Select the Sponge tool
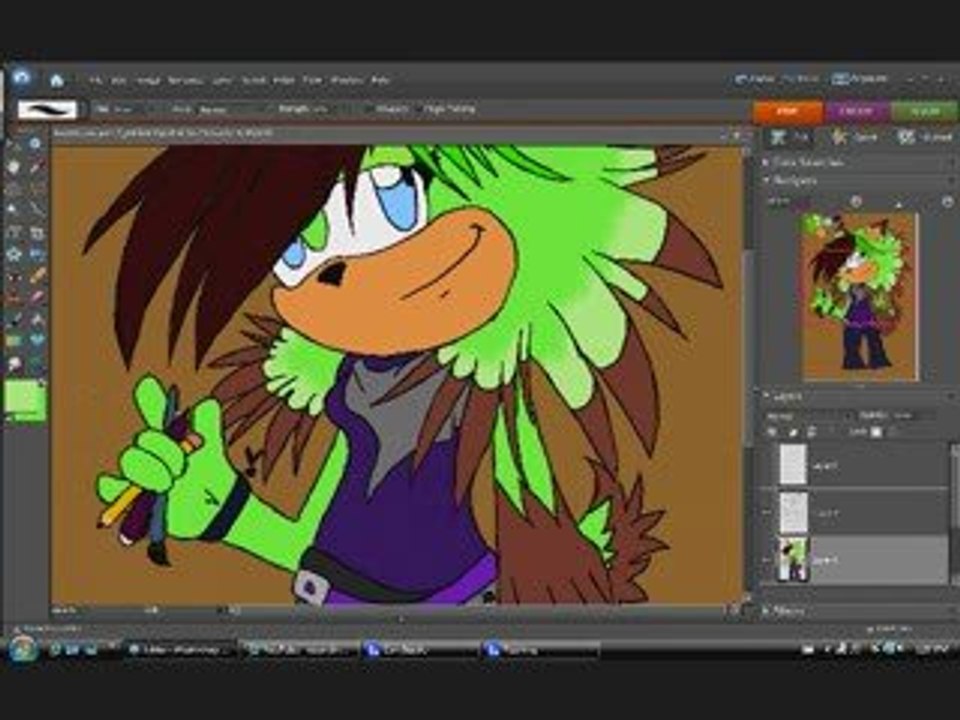Viewport: 960px width, 720px height. pyautogui.click(x=36, y=363)
